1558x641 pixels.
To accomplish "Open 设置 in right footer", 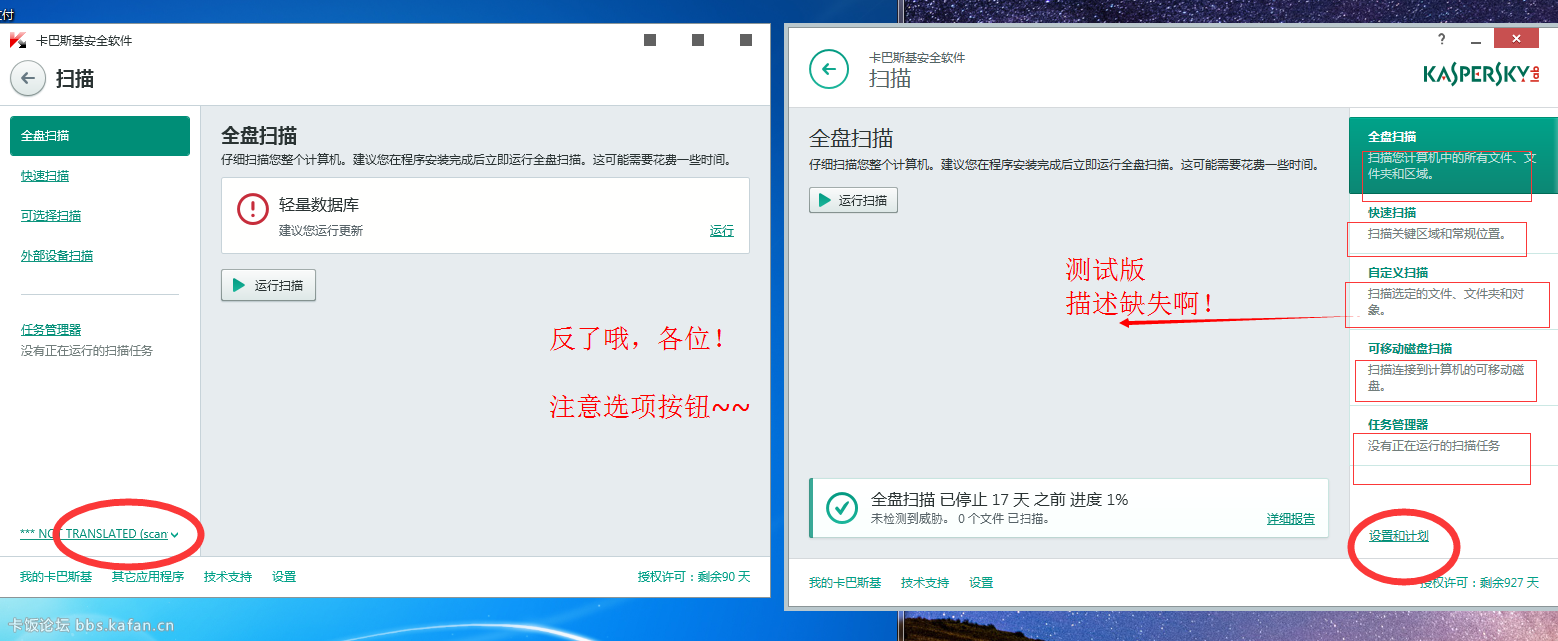I will tap(981, 583).
